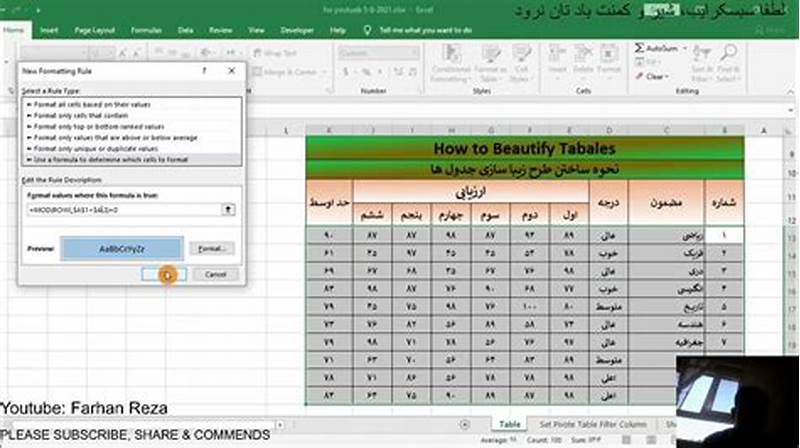800x448 pixels.
Task: Select 'Format only cells that contain'
Action: 131,115
